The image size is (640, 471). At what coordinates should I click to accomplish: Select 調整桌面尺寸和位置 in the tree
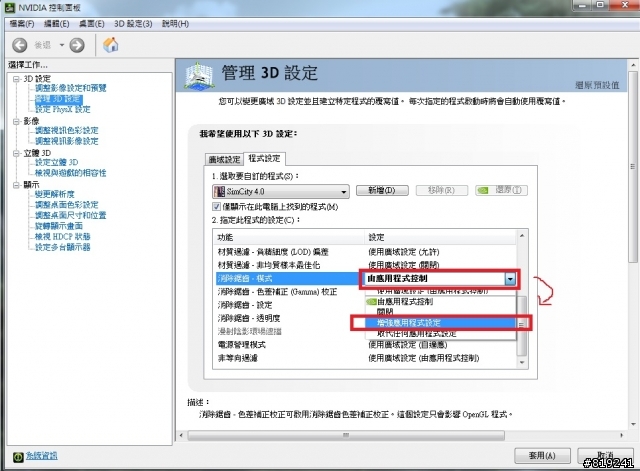[71, 216]
